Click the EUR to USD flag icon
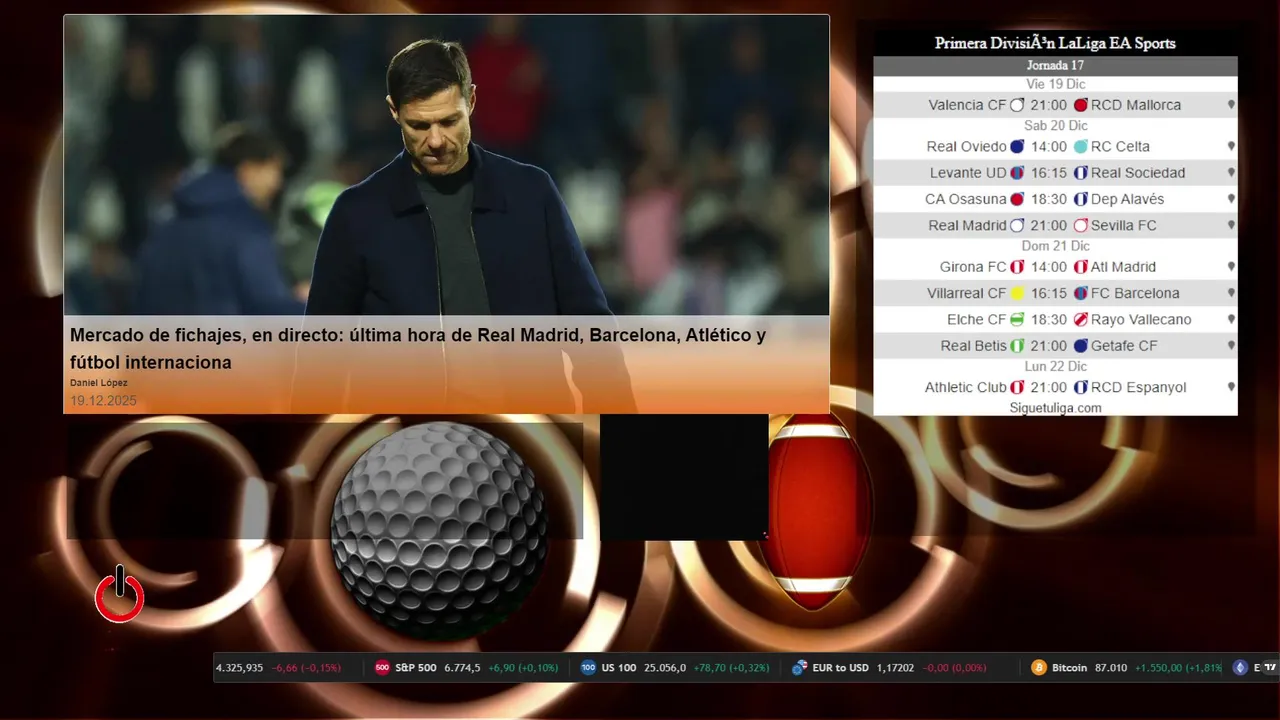The width and height of the screenshot is (1280, 720). [x=799, y=668]
